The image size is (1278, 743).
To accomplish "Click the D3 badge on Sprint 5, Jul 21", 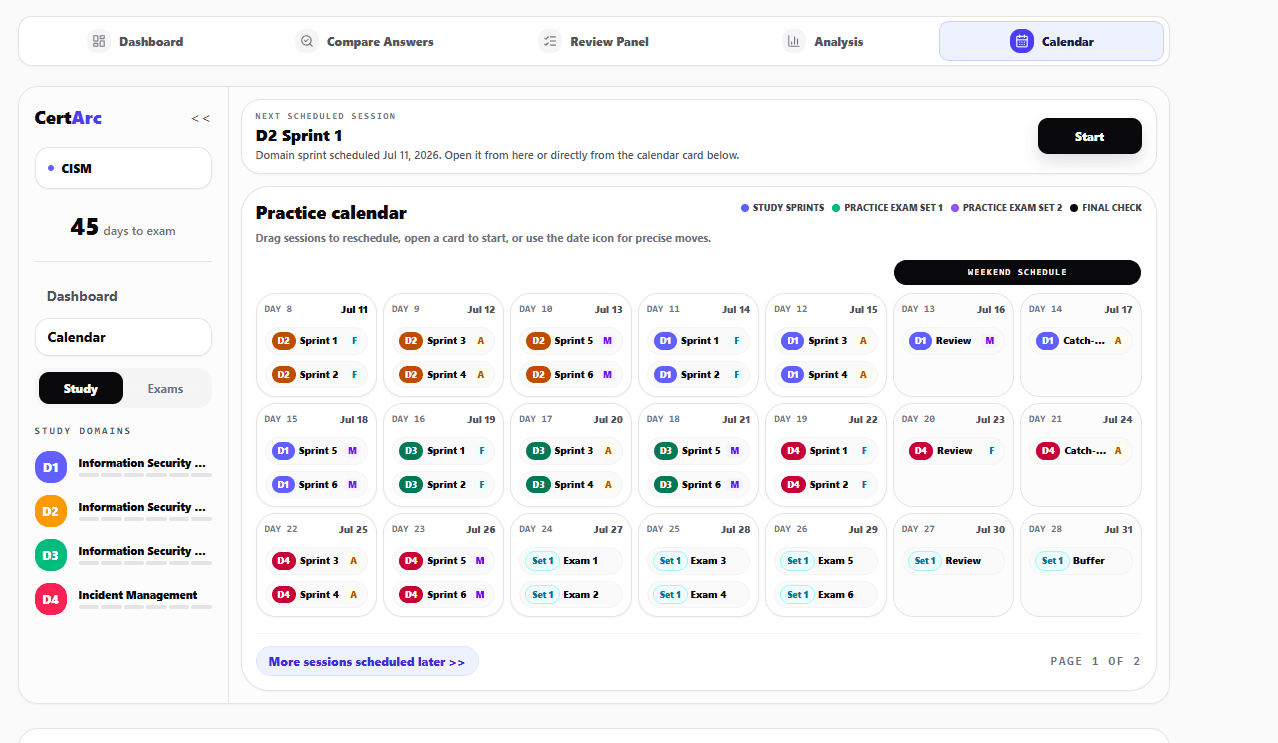I will pyautogui.click(x=665, y=451).
